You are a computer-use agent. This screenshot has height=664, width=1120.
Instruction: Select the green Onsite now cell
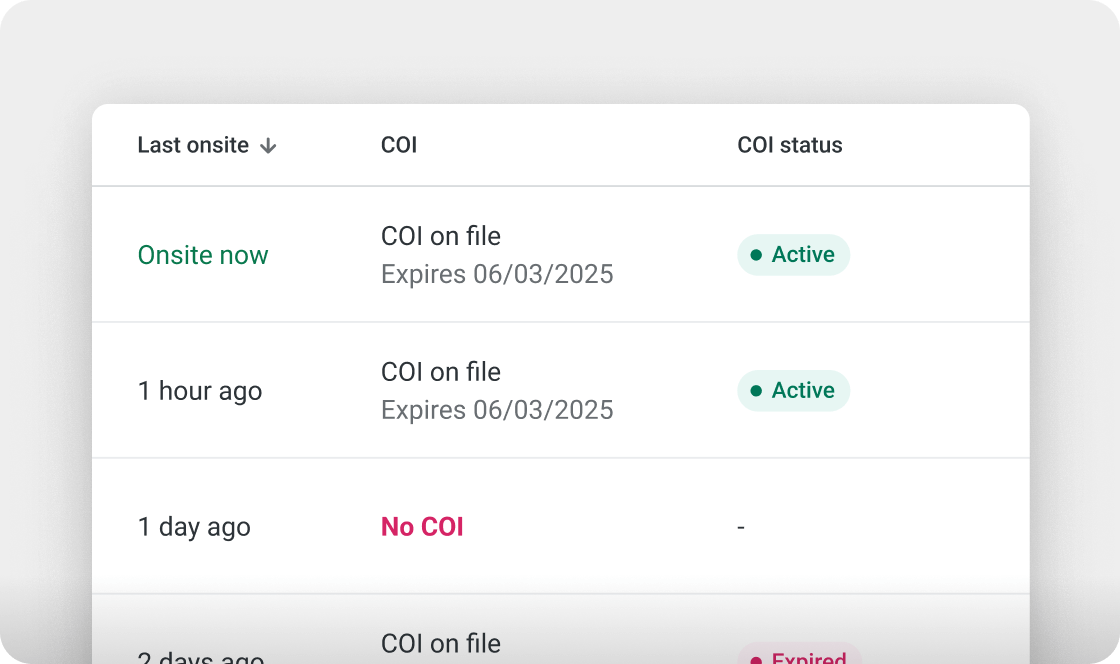(x=203, y=255)
